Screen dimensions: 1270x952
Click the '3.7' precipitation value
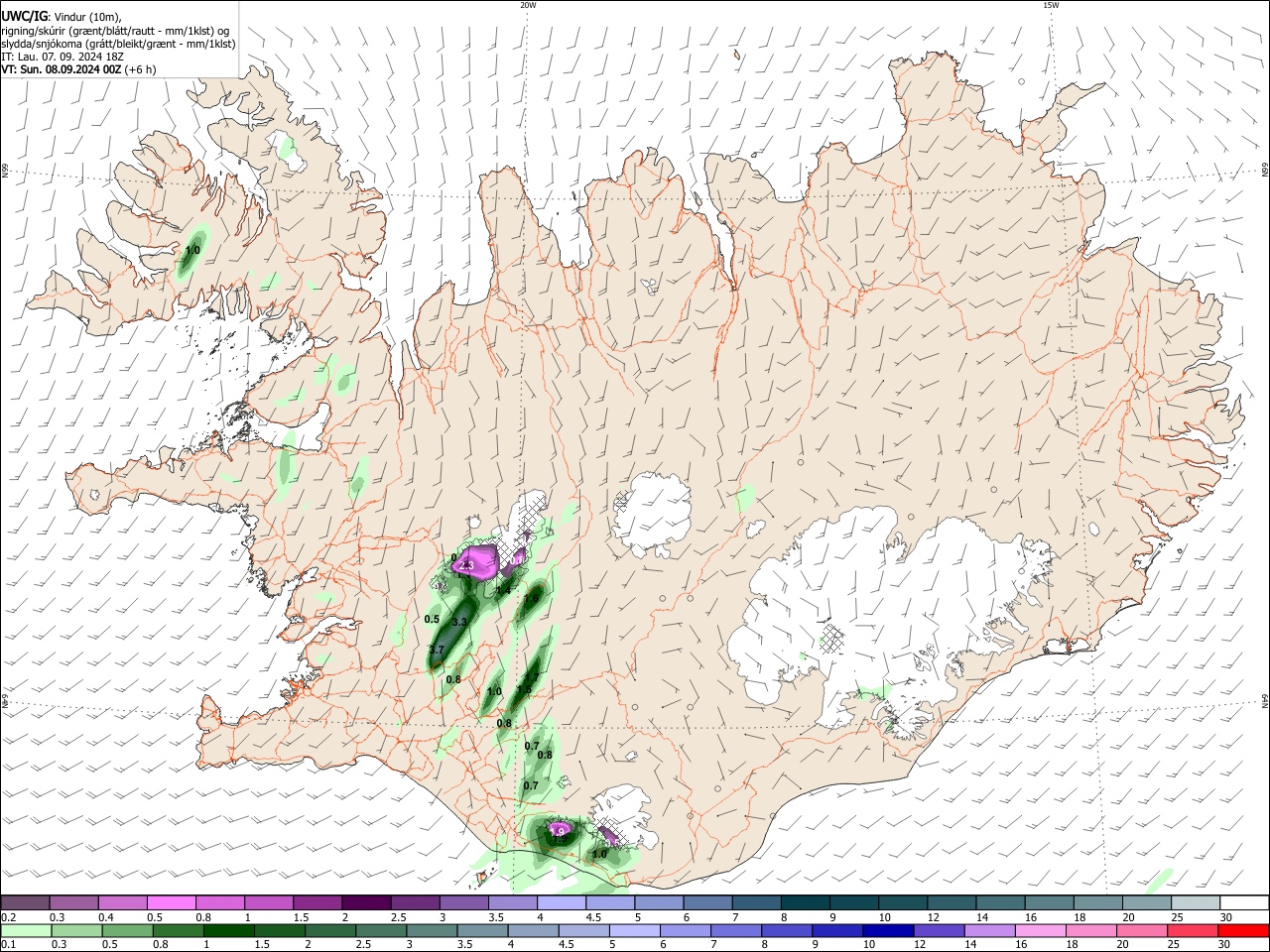(436, 650)
